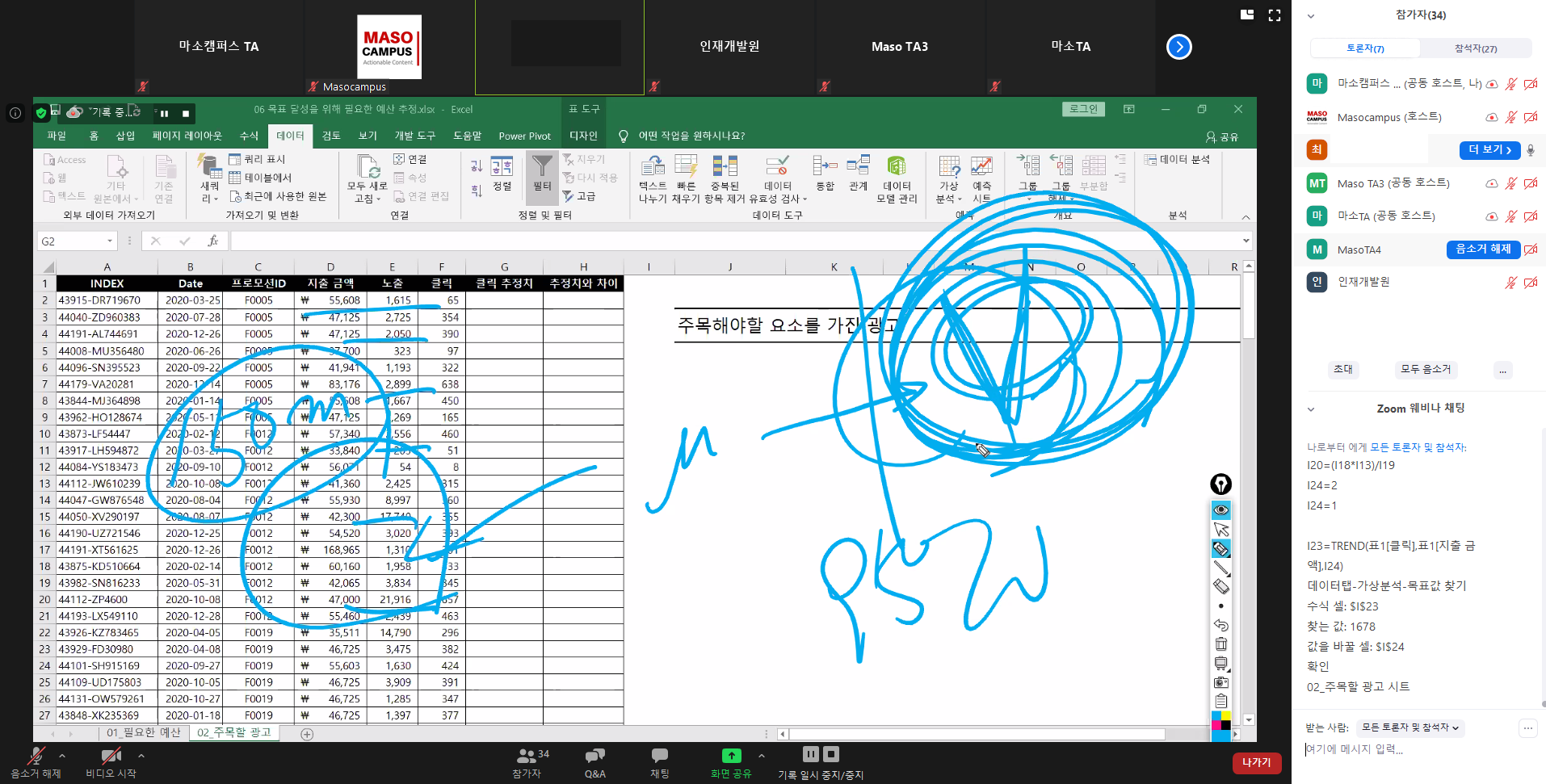The height and width of the screenshot is (784, 1546).
Task: Click the green Share Screen (화면 공유) icon
Action: click(730, 756)
